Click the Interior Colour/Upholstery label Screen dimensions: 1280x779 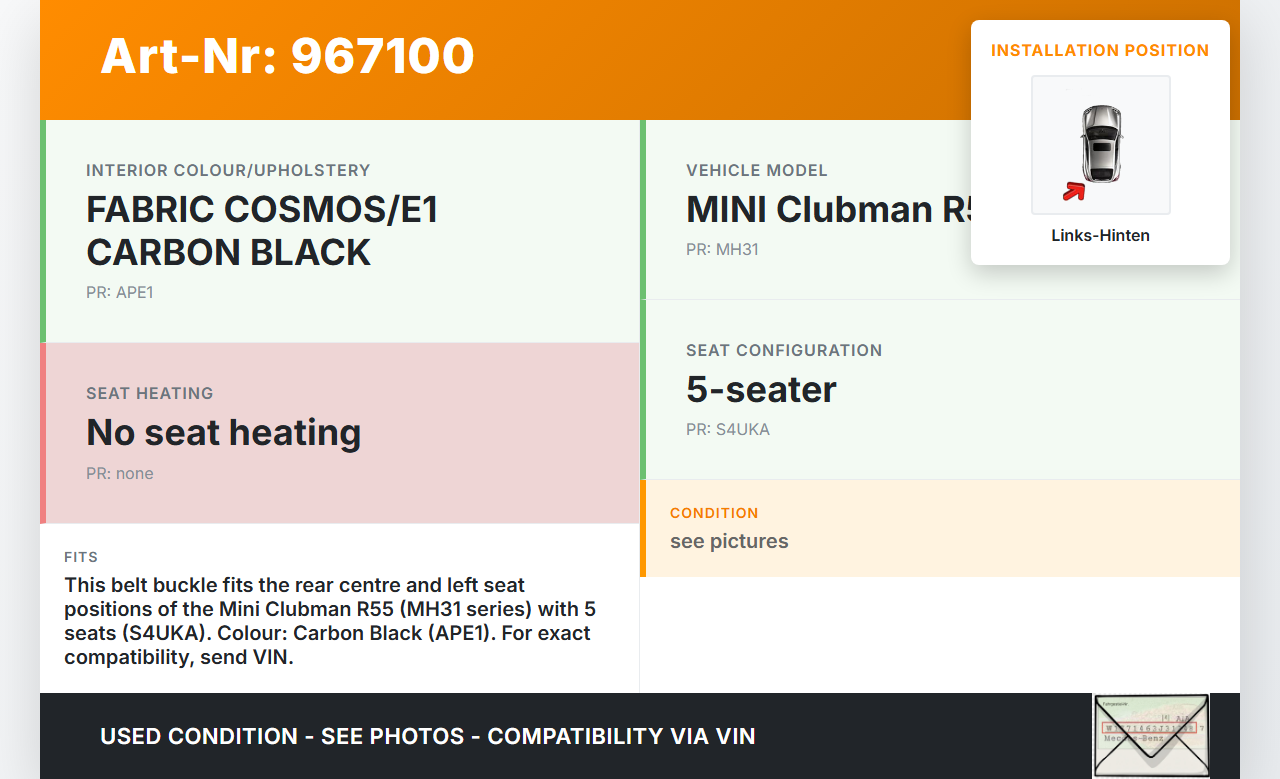pos(228,171)
